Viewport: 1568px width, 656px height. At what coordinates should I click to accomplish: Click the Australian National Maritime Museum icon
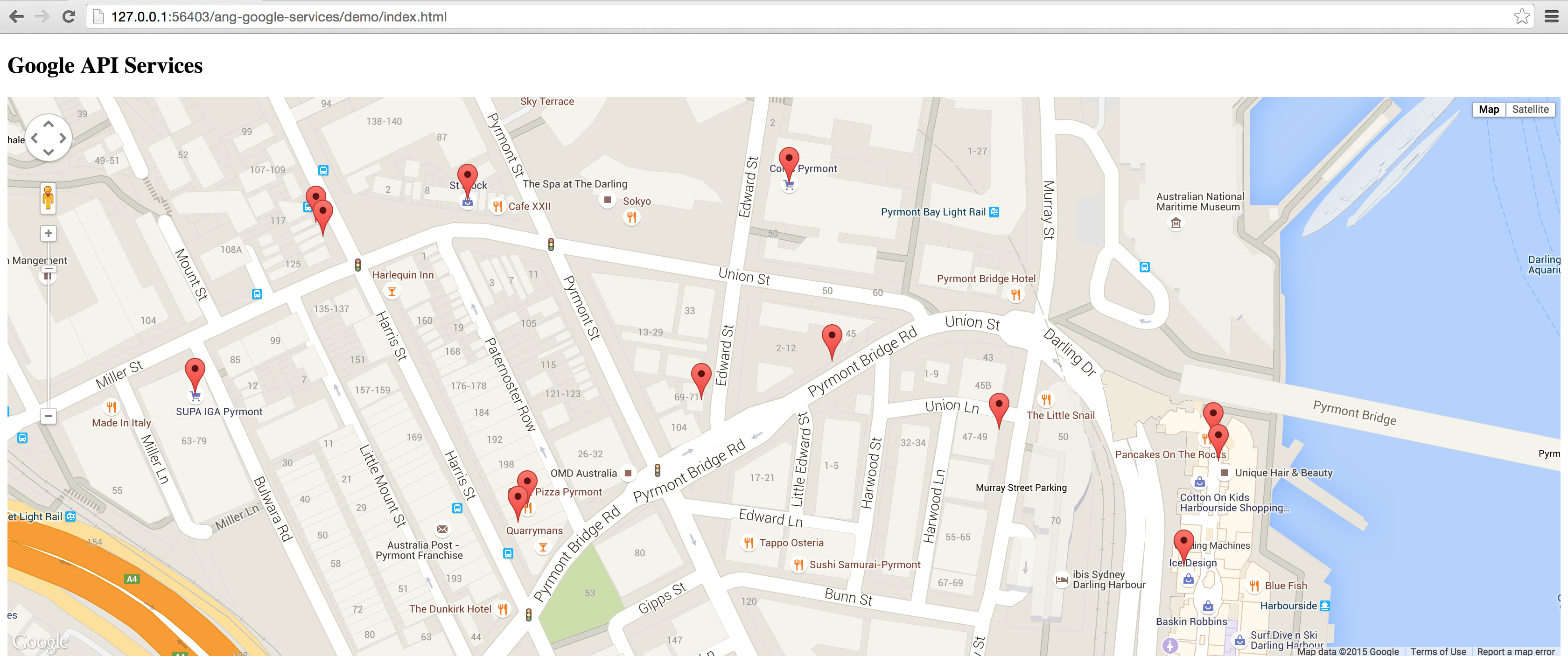click(x=1176, y=223)
